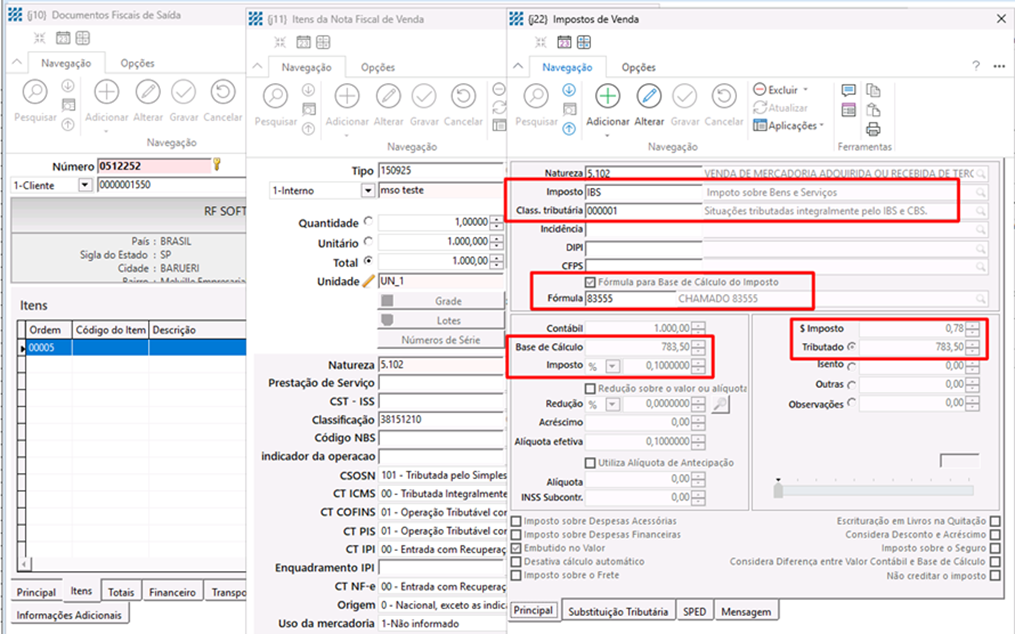Viewport: 1015px width, 634px height.
Task: Check Utiliza Alíquota de Antecipação
Action: (x=590, y=462)
